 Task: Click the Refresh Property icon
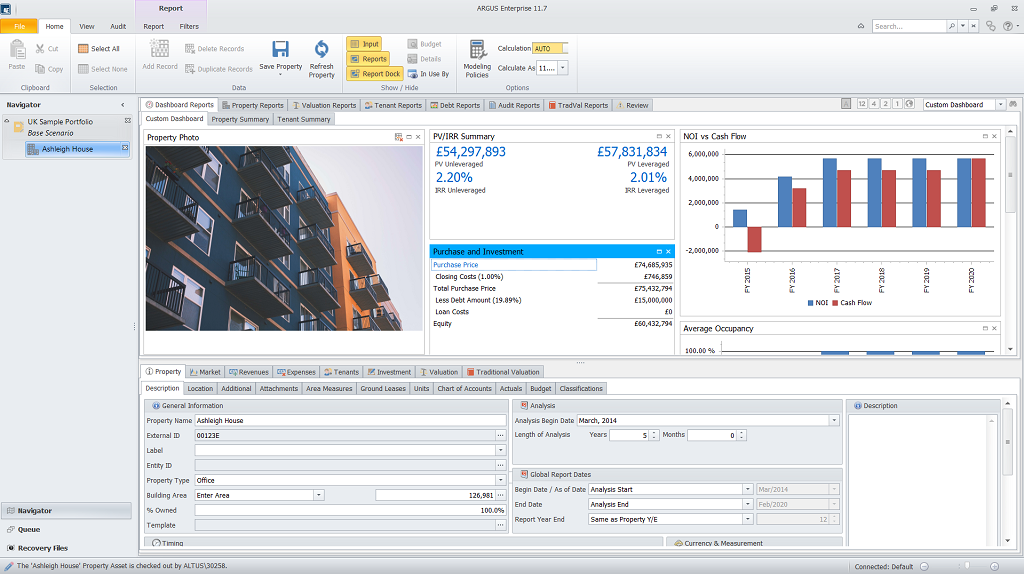(x=321, y=49)
